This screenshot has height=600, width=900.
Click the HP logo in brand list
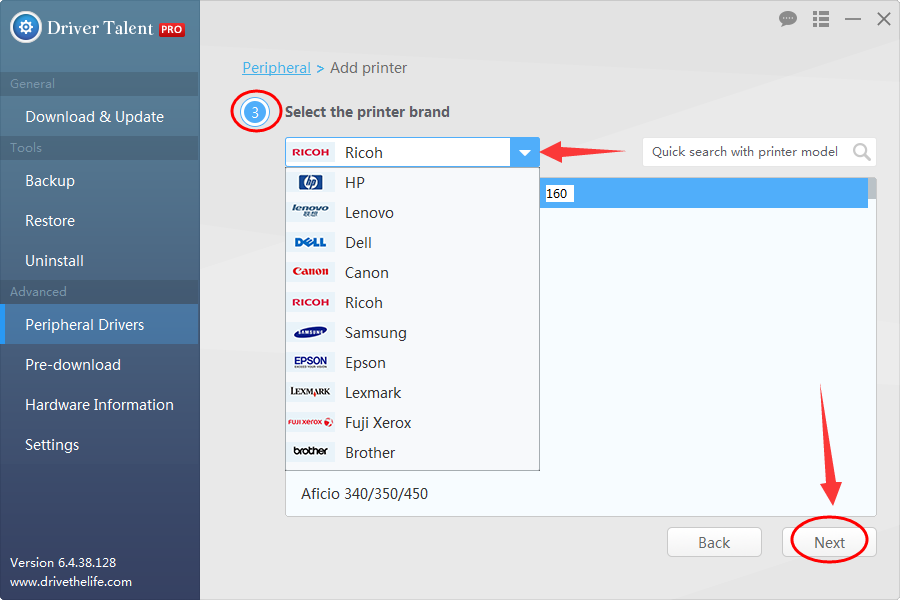[311, 183]
